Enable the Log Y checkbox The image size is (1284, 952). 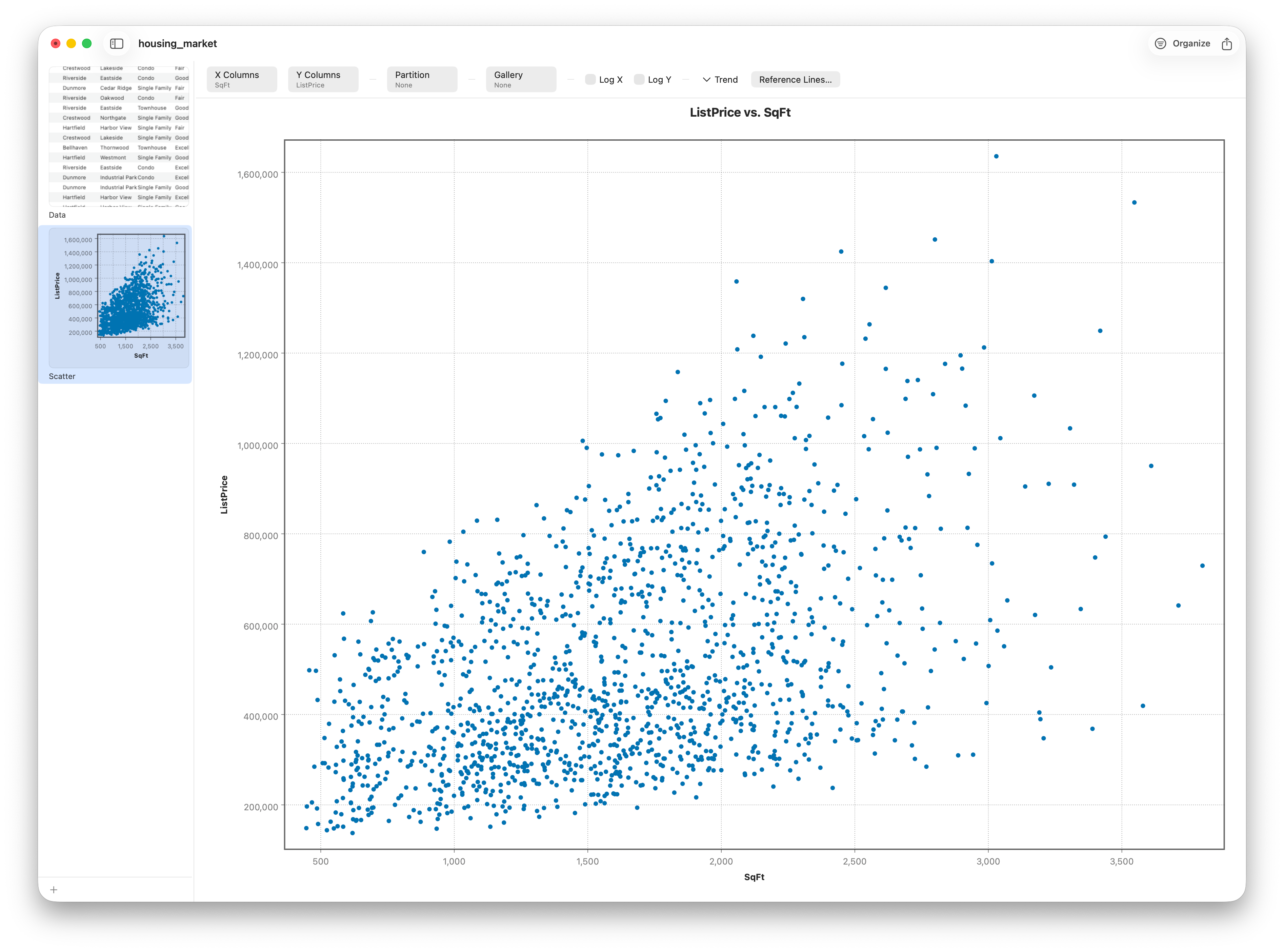click(x=639, y=80)
